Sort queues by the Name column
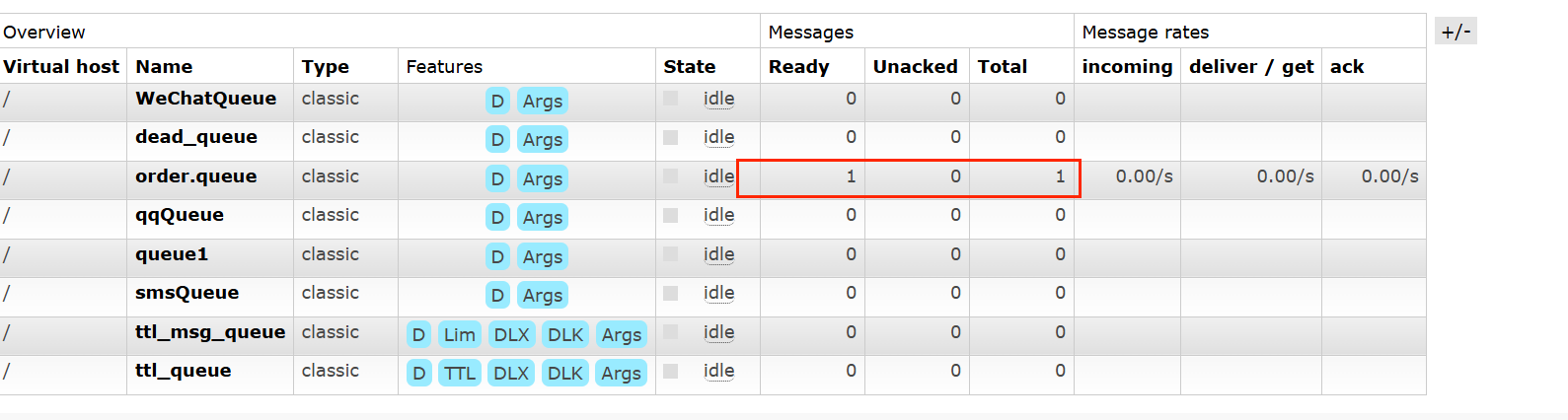Image resolution: width=1568 pixels, height=420 pixels. coord(164,66)
